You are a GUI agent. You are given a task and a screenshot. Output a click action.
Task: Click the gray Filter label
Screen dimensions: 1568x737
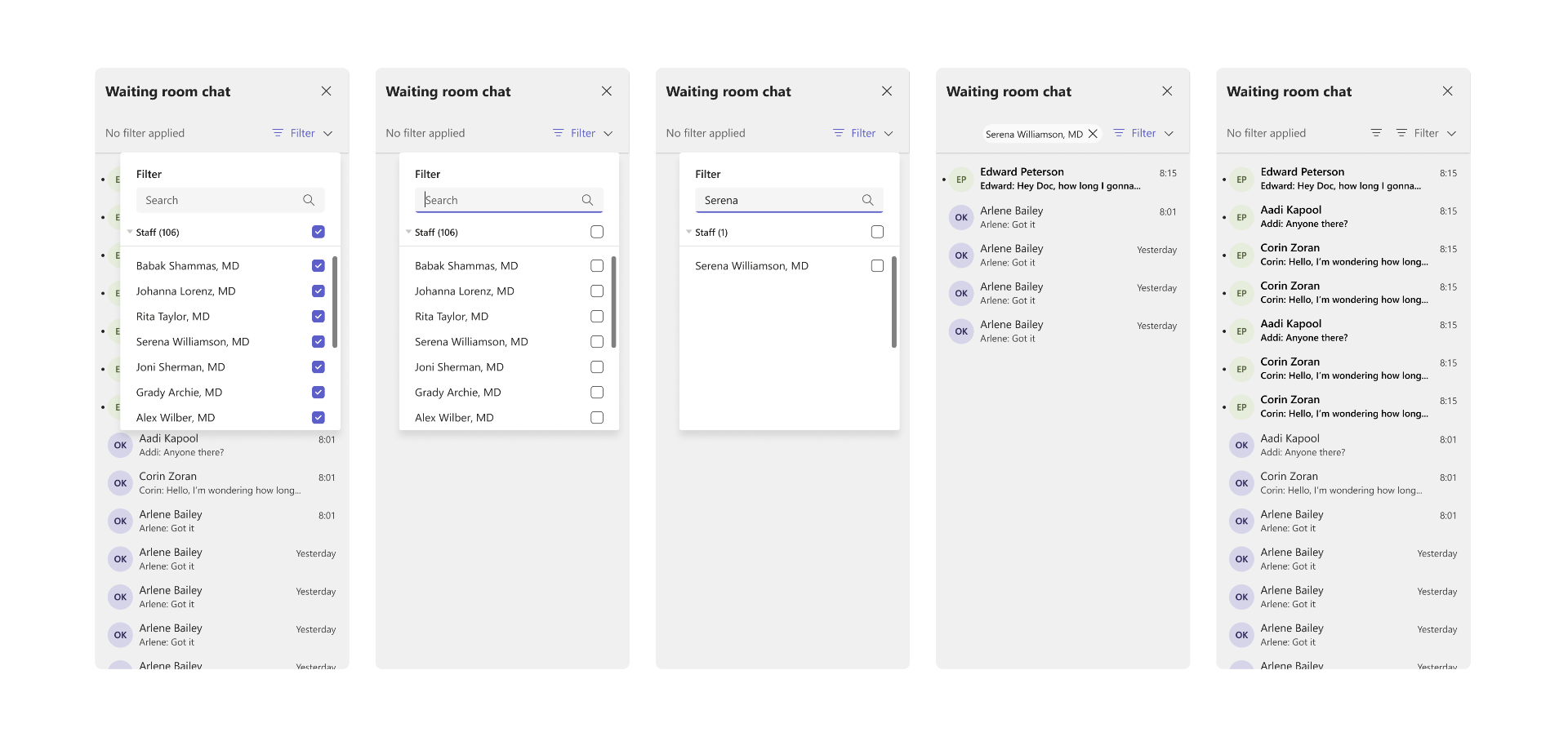coord(1426,133)
